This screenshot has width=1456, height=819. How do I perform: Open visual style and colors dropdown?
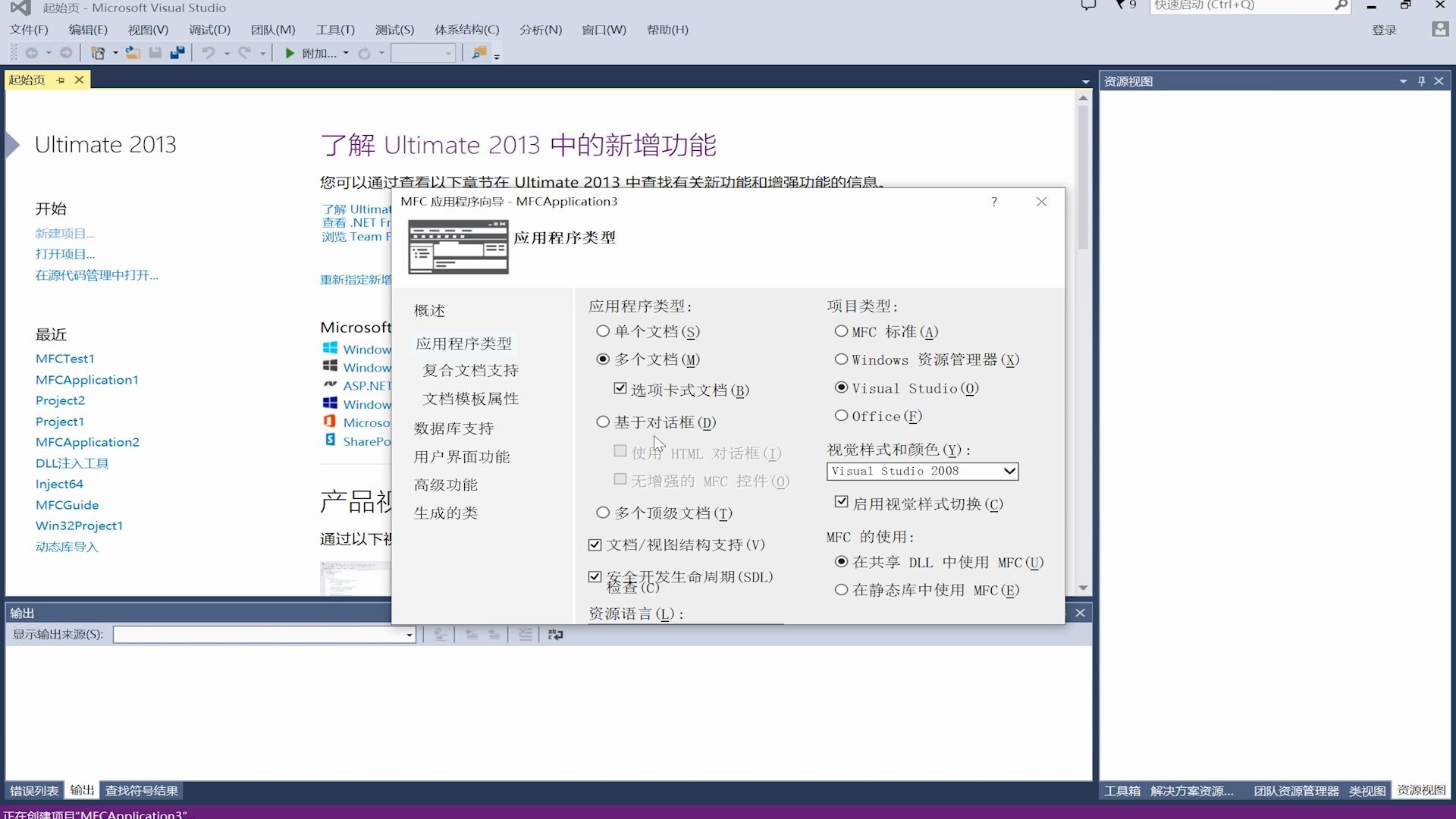(1009, 471)
